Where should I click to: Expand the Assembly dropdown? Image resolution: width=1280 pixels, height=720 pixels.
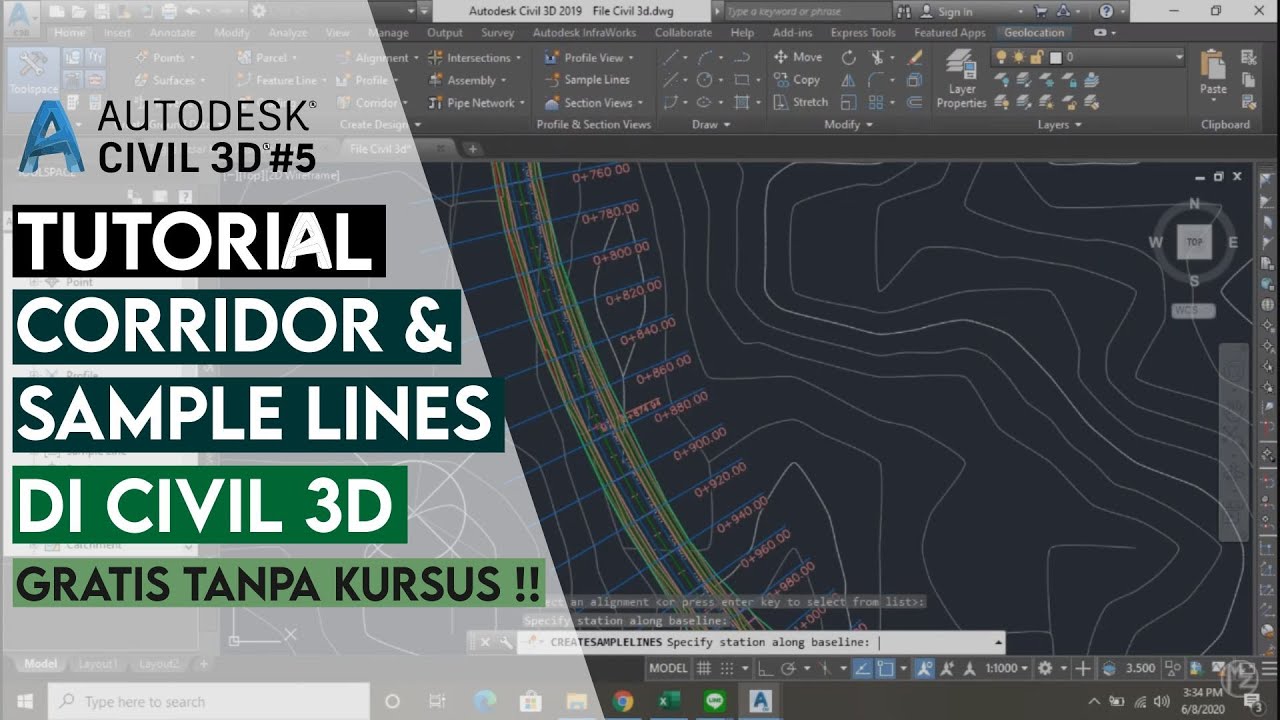point(503,80)
